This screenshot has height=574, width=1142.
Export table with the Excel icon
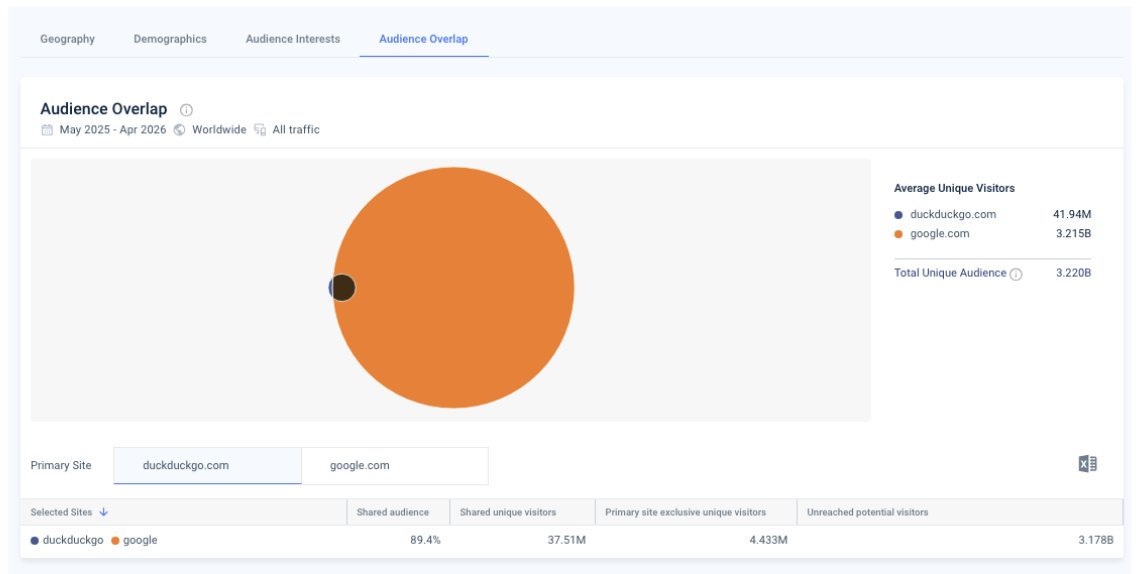click(1087, 464)
